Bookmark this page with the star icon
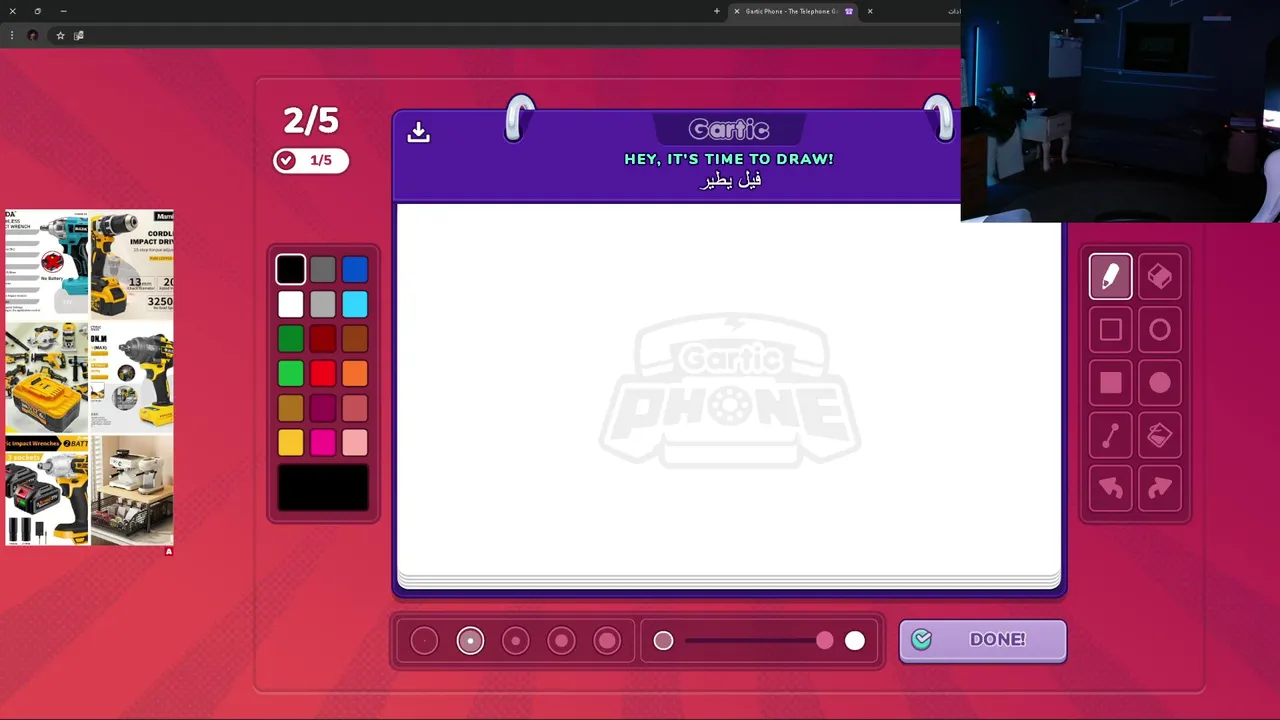This screenshot has width=1280, height=720. [60, 35]
